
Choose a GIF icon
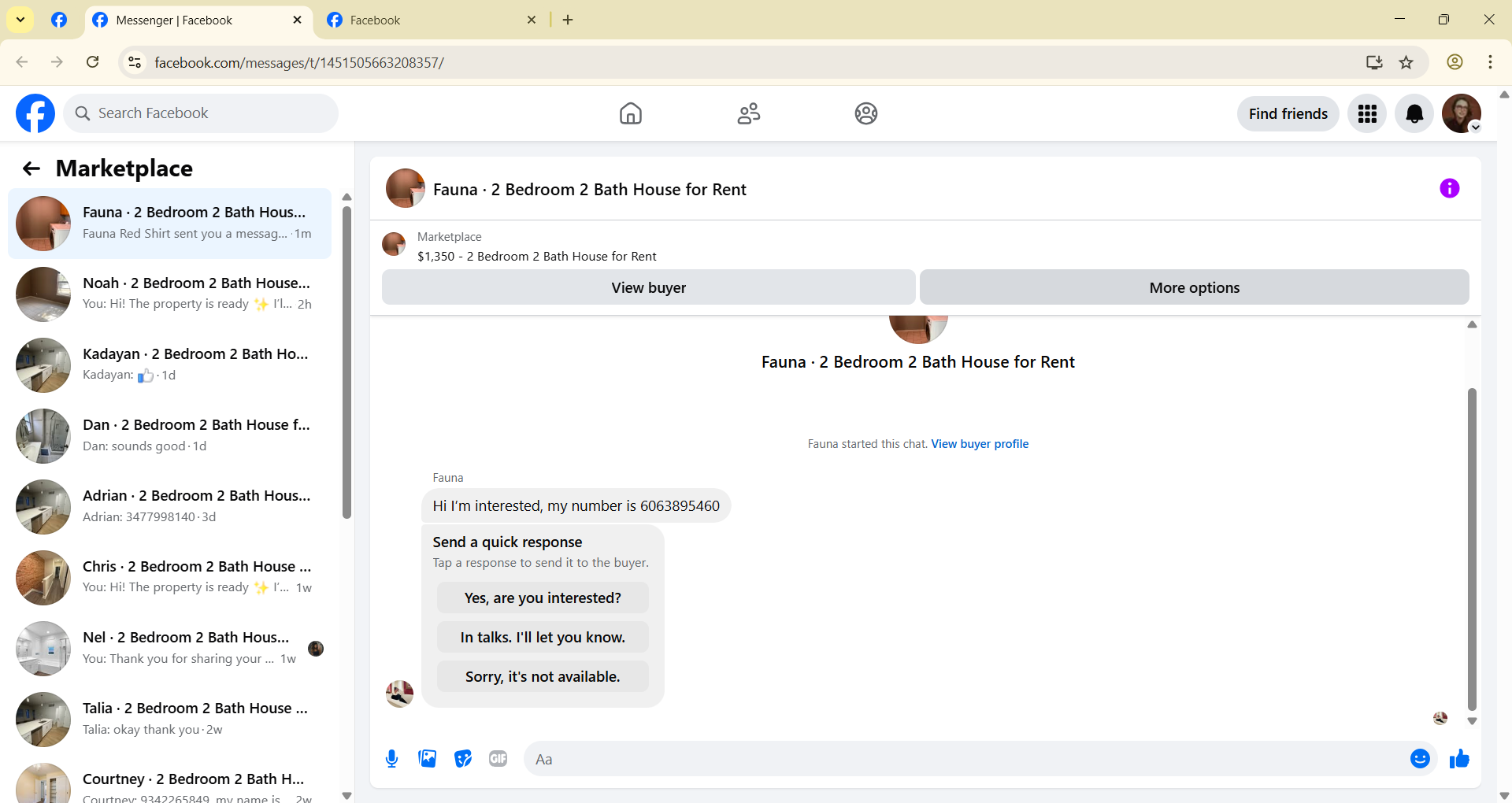coord(498,759)
